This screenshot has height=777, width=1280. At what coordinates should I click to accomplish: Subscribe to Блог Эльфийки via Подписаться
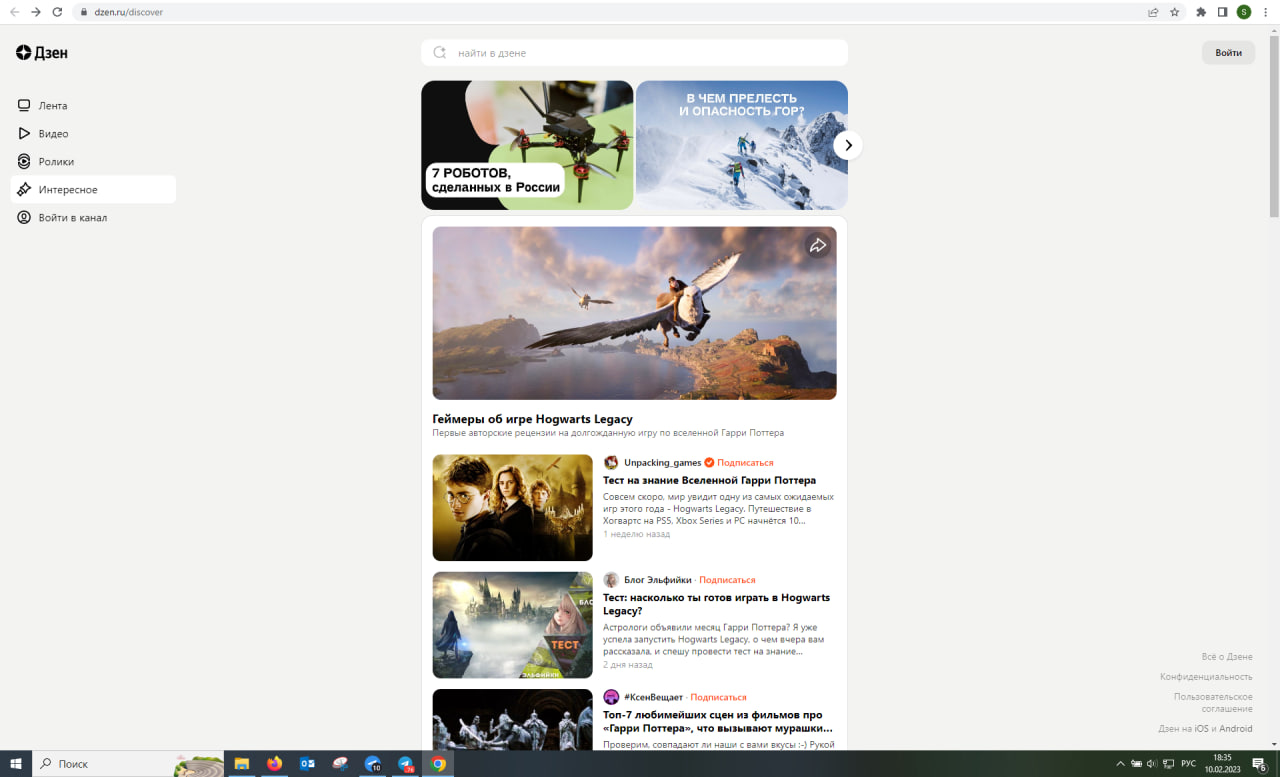coord(727,580)
